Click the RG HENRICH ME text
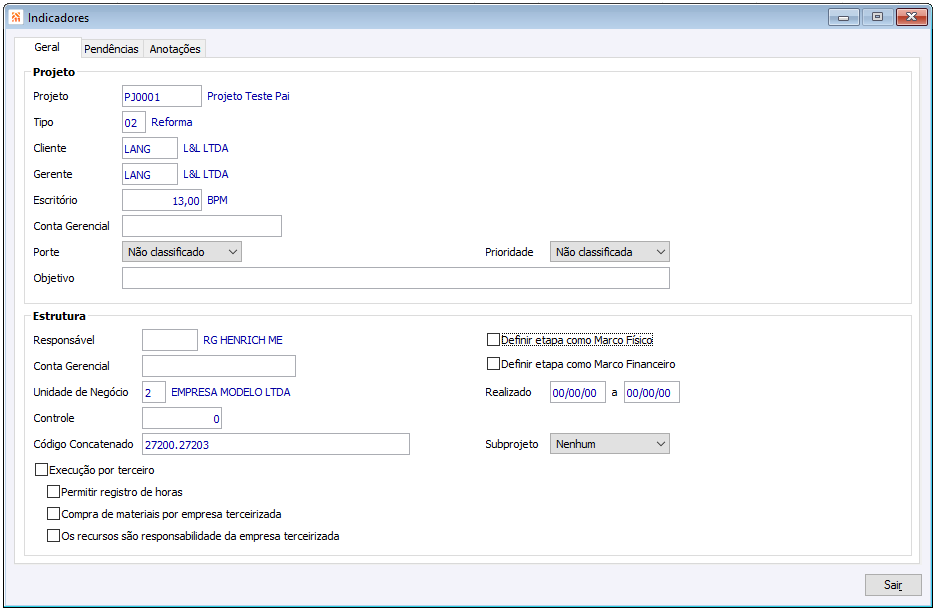This screenshot has height=610, width=936. coord(243,340)
